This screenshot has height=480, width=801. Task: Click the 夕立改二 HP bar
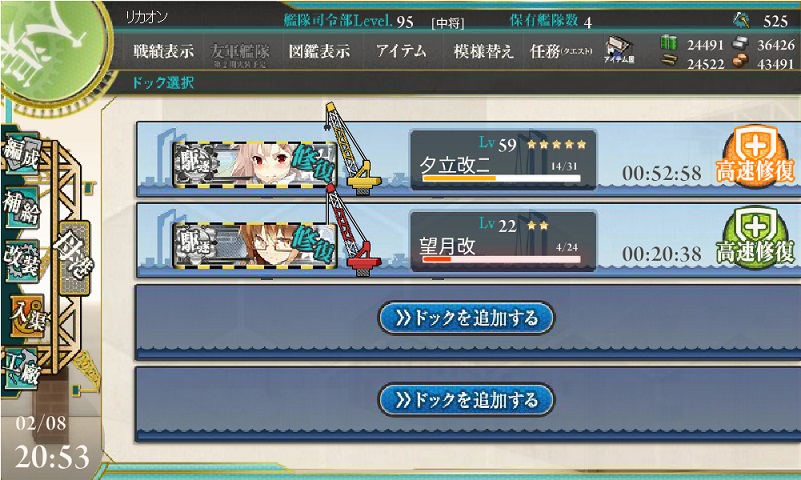point(502,178)
